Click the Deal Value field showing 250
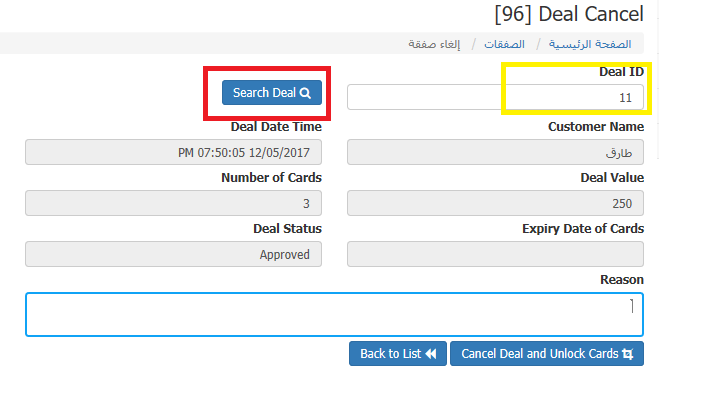Screen dimensions: 714x395 495,203
